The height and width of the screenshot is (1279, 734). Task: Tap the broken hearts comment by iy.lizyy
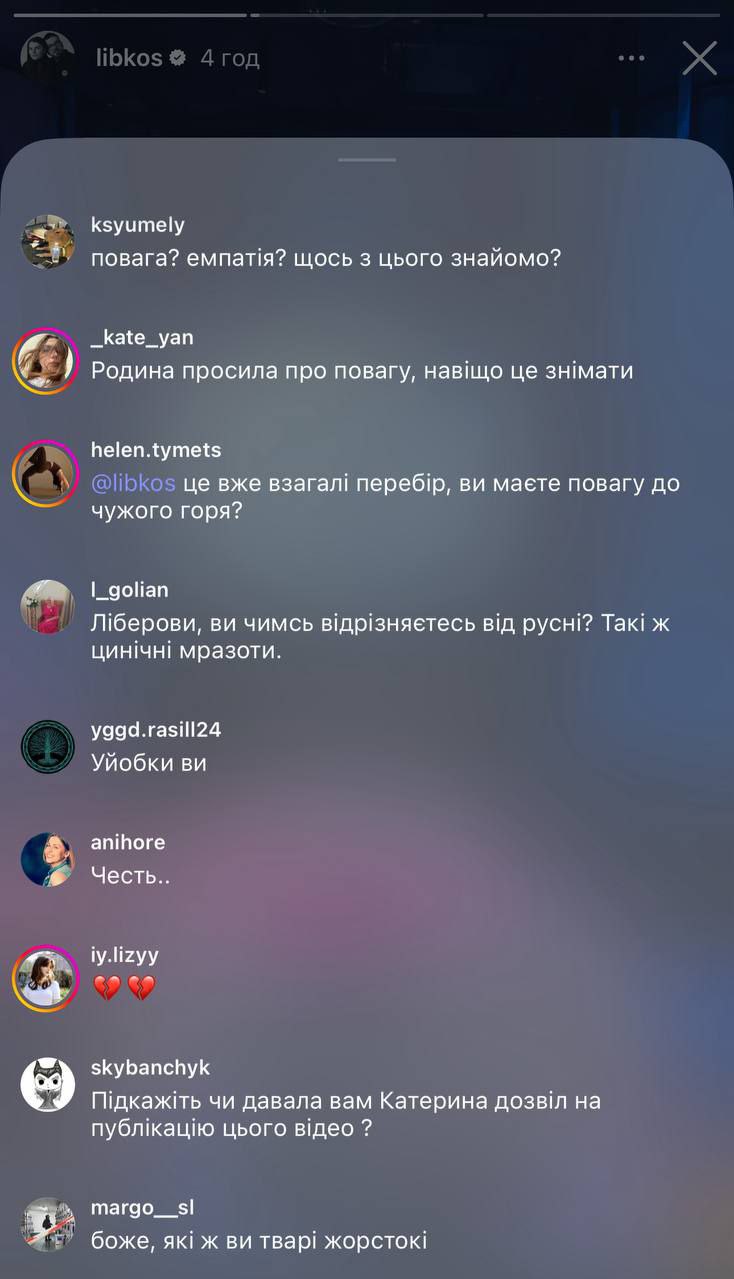pos(124,989)
